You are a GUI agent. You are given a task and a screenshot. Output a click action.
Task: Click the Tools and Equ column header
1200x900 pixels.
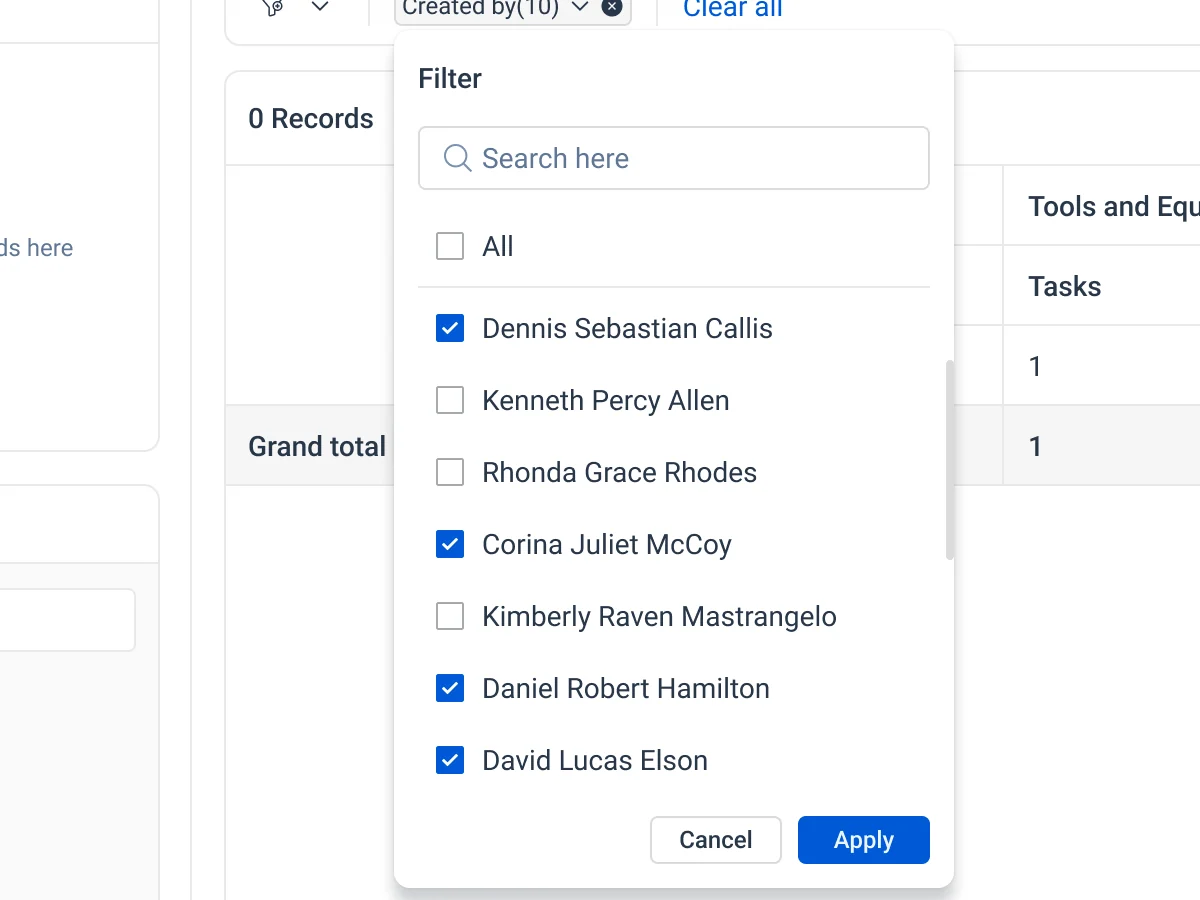pyautogui.click(x=1114, y=206)
